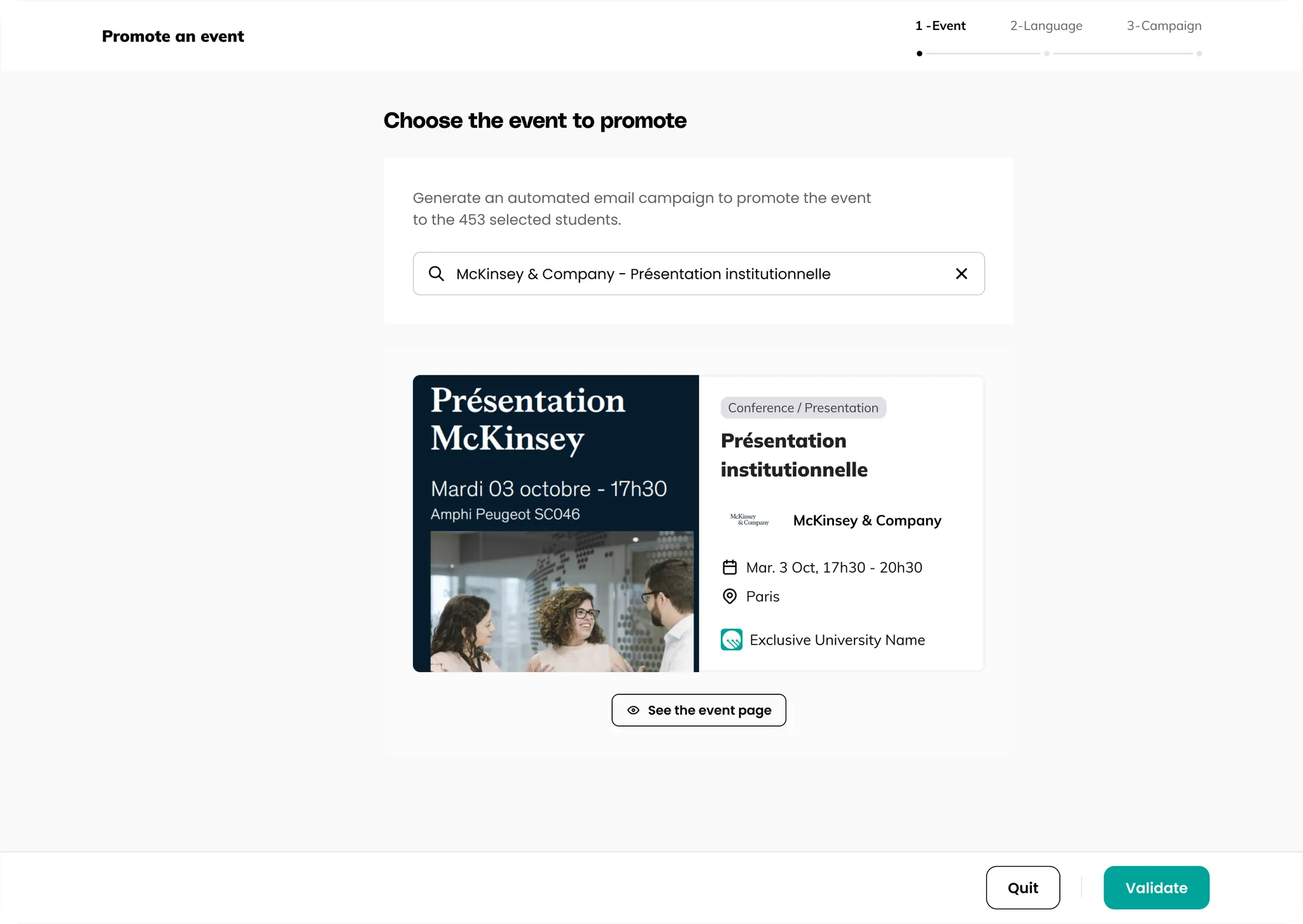Viewport: 1303px width, 924px height.
Task: Go to the 3-Campaign step
Action: [1164, 26]
